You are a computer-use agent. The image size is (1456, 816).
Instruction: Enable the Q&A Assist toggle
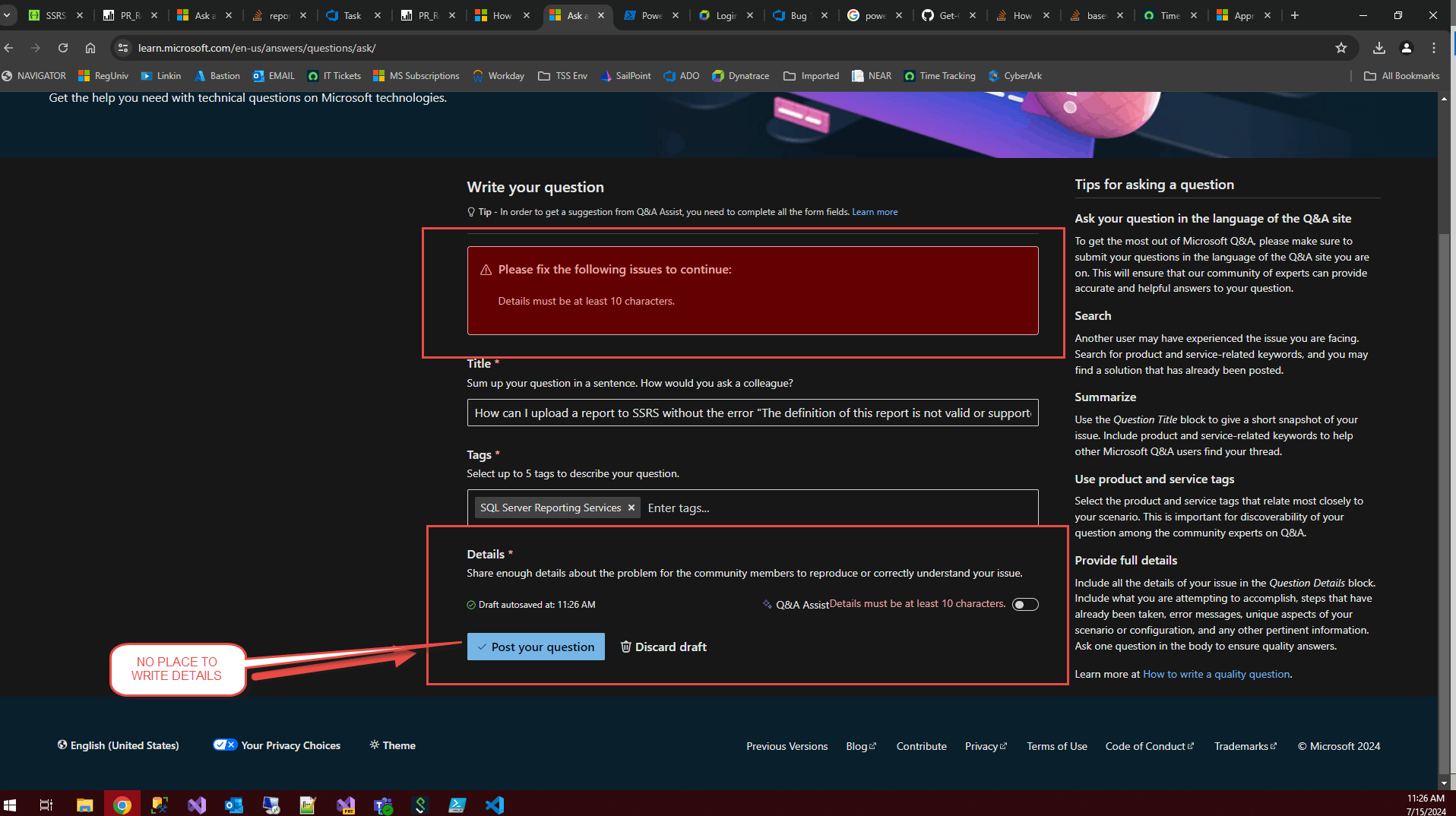[x=1024, y=604]
